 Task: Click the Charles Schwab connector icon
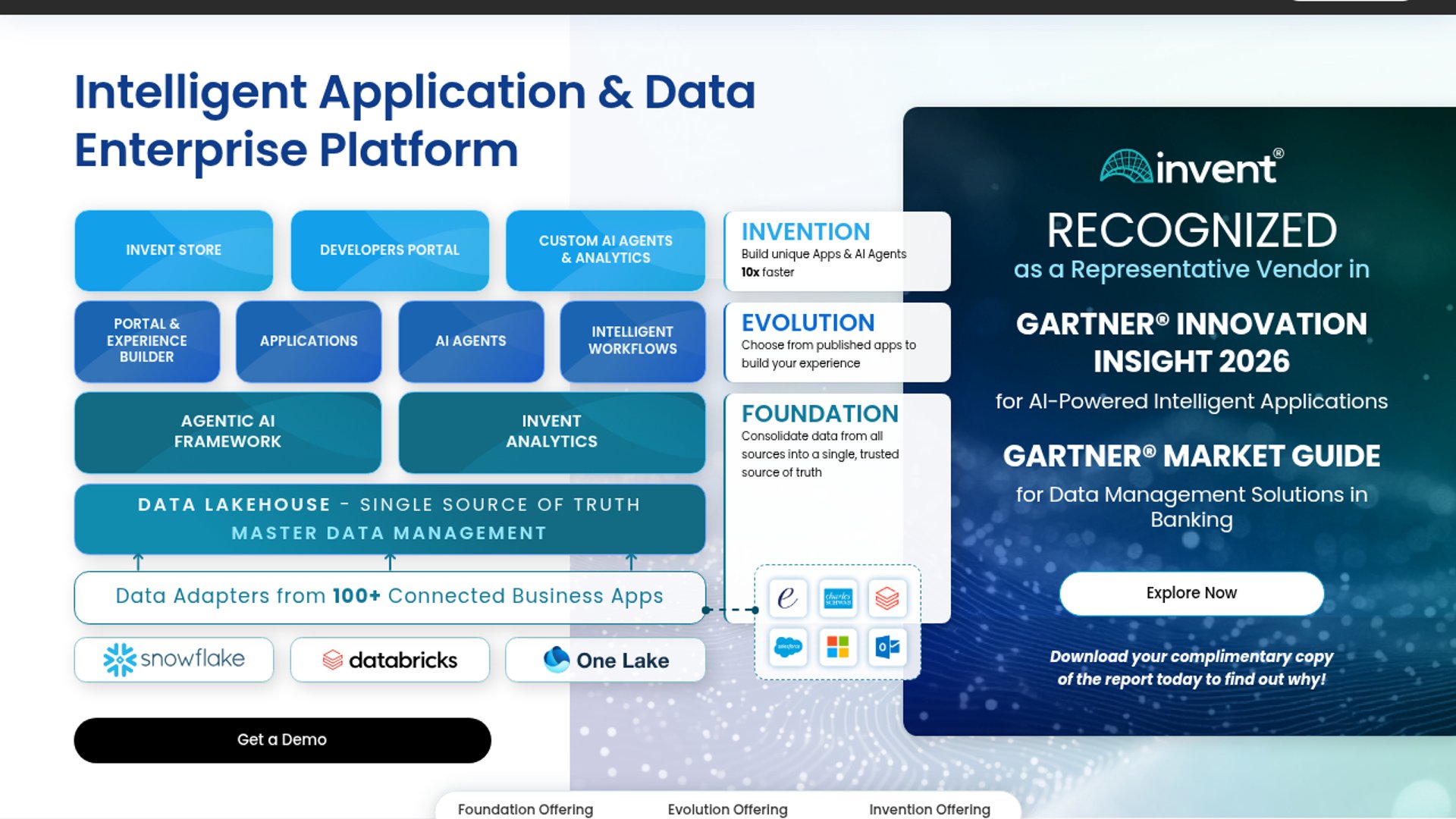[838, 598]
